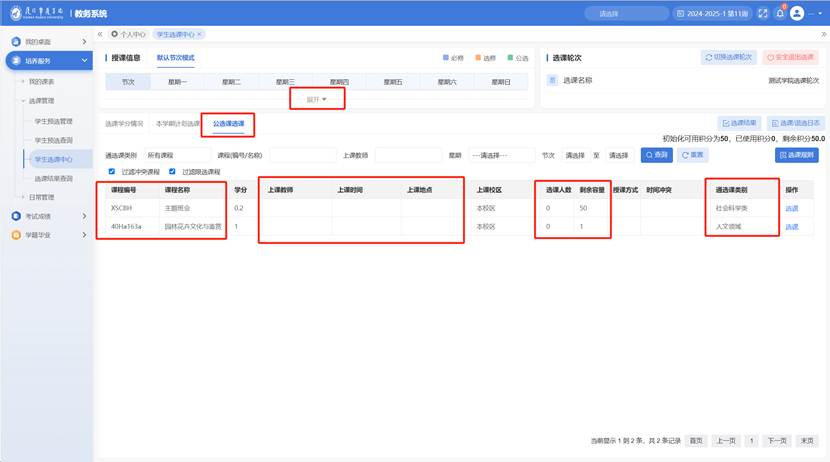This screenshot has width=830, height=462.
Task: Uncheck the 过滤限选课程 checkbox
Action: pyautogui.click(x=173, y=171)
